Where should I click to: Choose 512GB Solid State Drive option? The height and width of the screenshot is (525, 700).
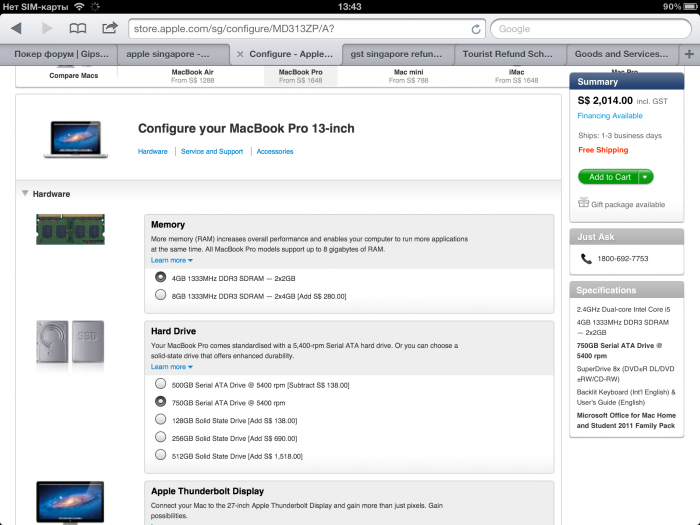pyautogui.click(x=160, y=455)
